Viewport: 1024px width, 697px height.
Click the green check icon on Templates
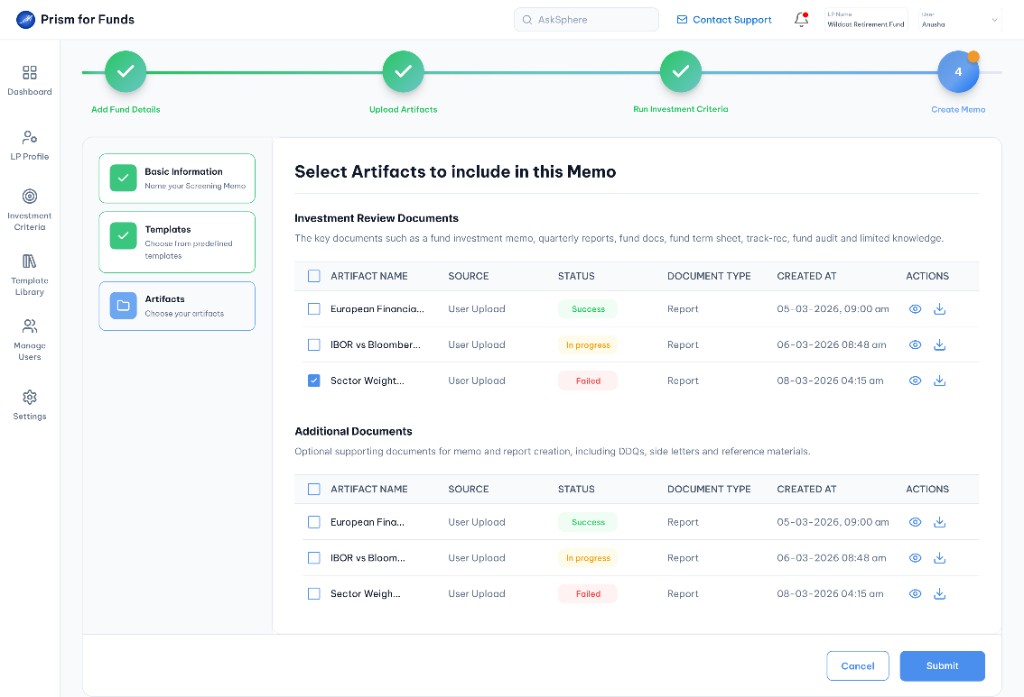(x=123, y=236)
